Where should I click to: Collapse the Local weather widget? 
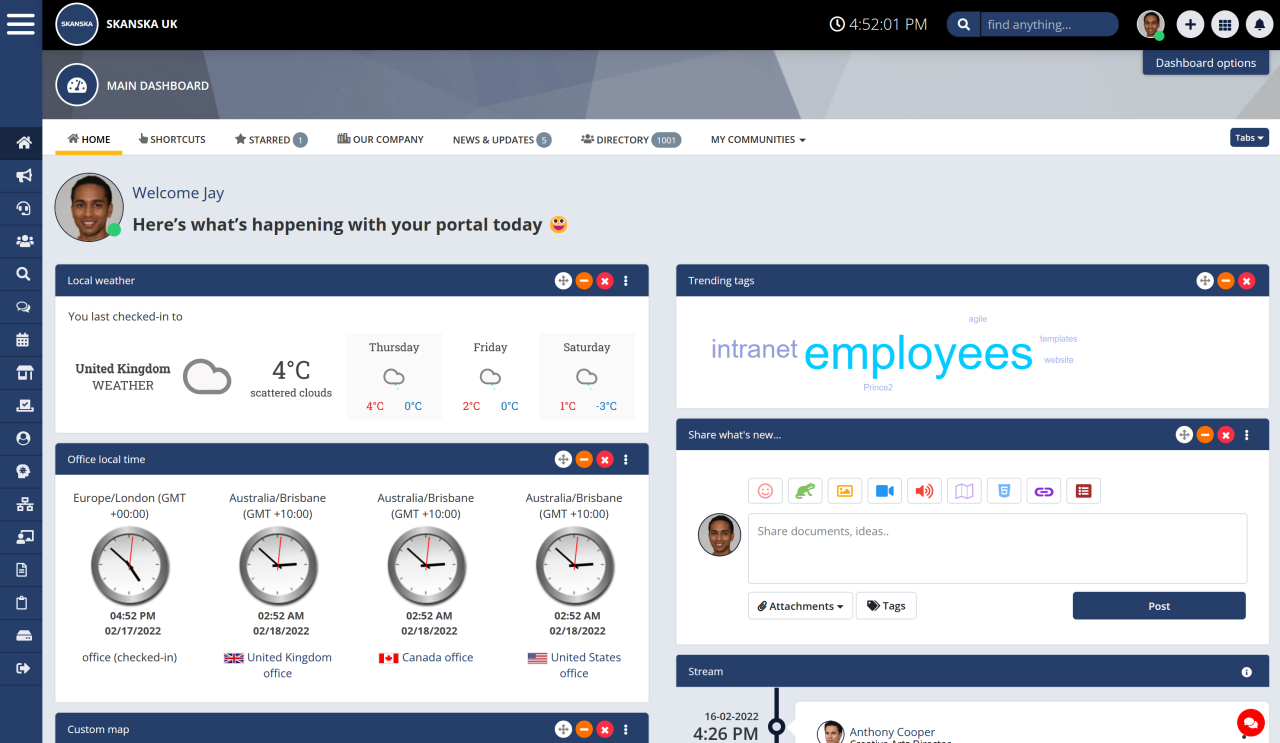pos(583,281)
